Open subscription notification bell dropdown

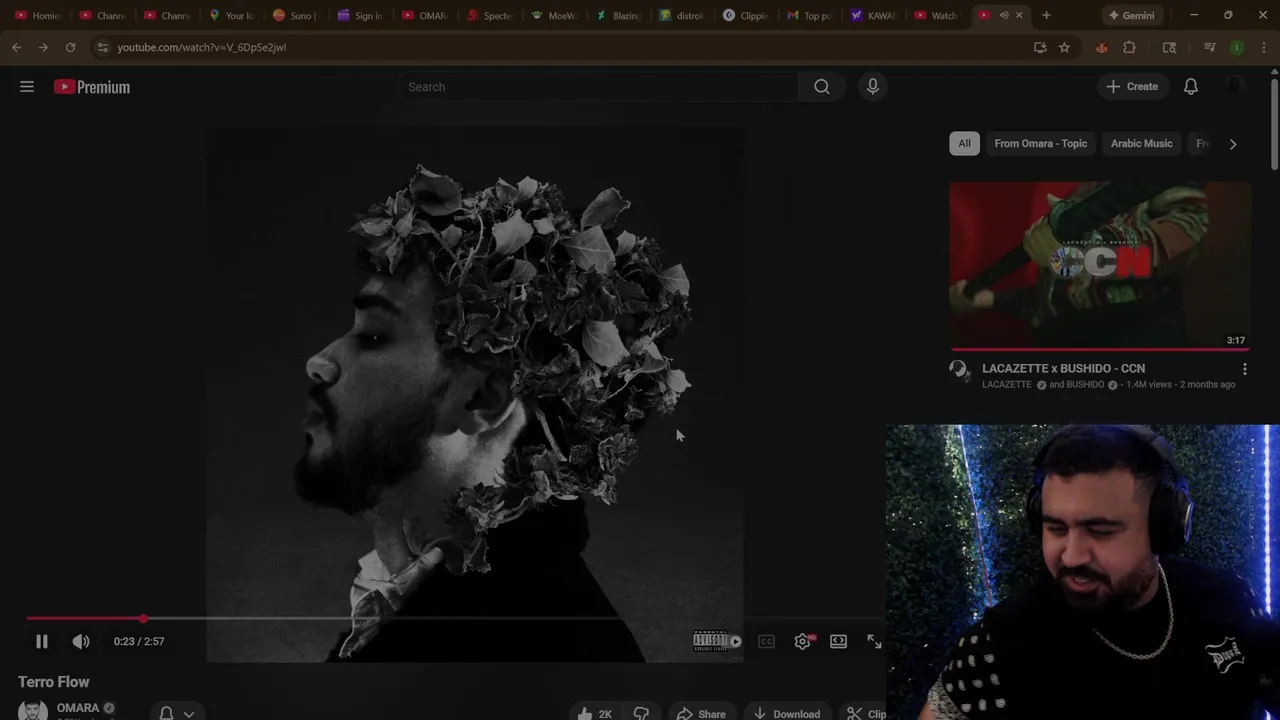[177, 713]
